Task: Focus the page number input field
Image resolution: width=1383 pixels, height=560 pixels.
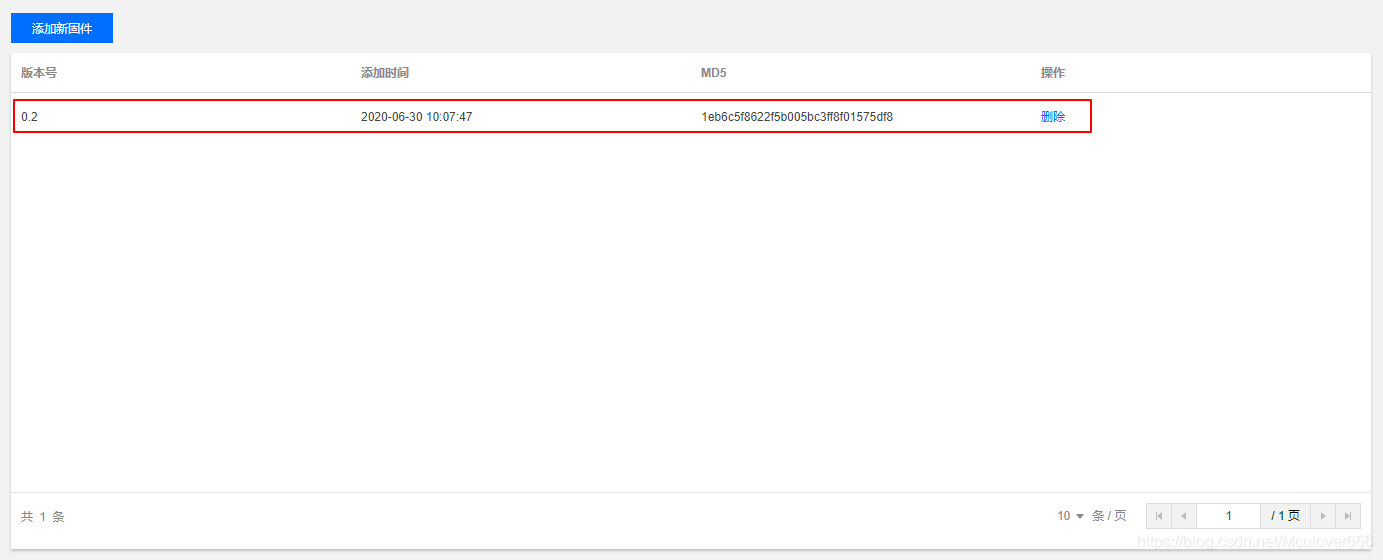Action: pos(1228,516)
